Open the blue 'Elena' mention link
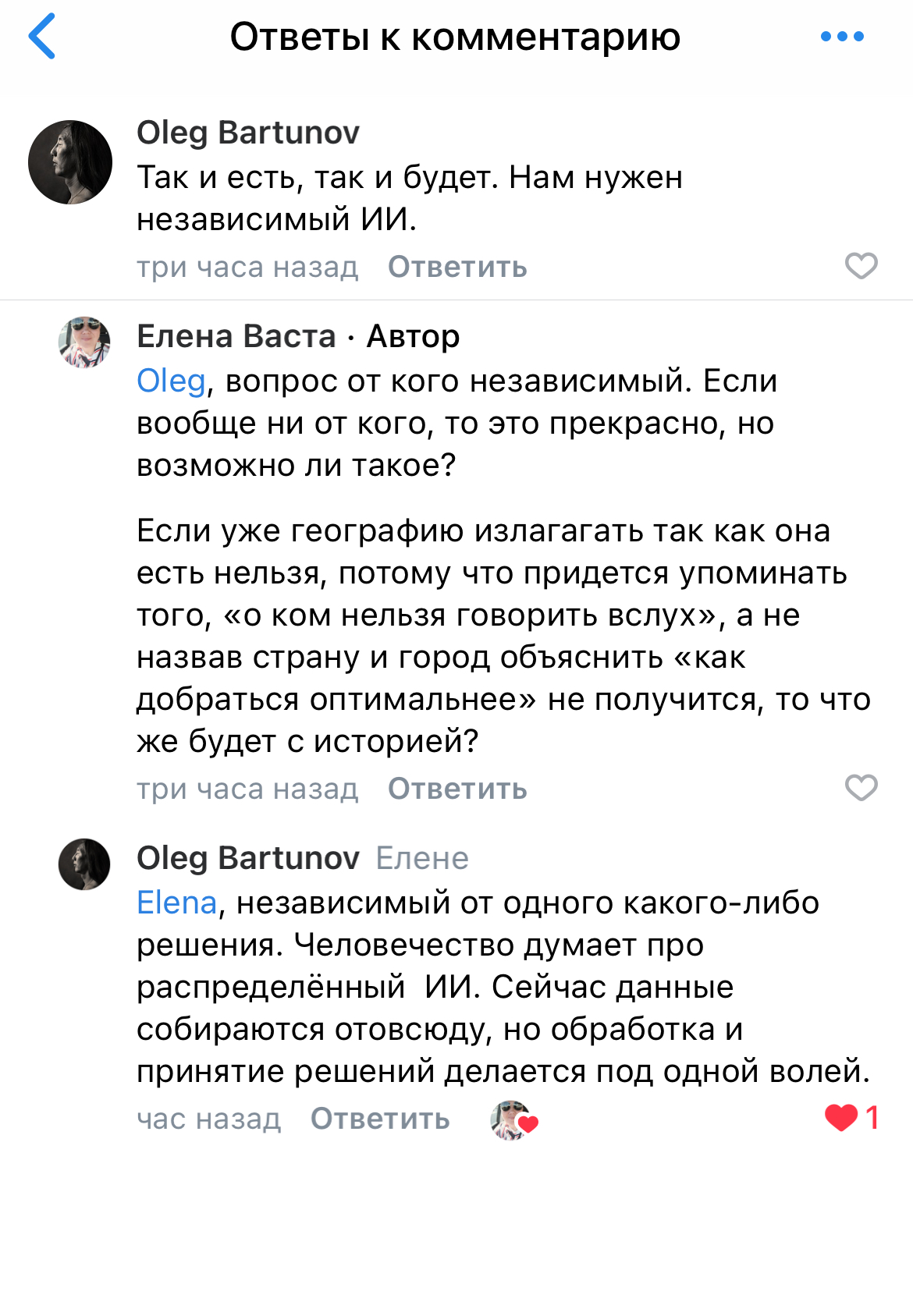 coord(176,903)
